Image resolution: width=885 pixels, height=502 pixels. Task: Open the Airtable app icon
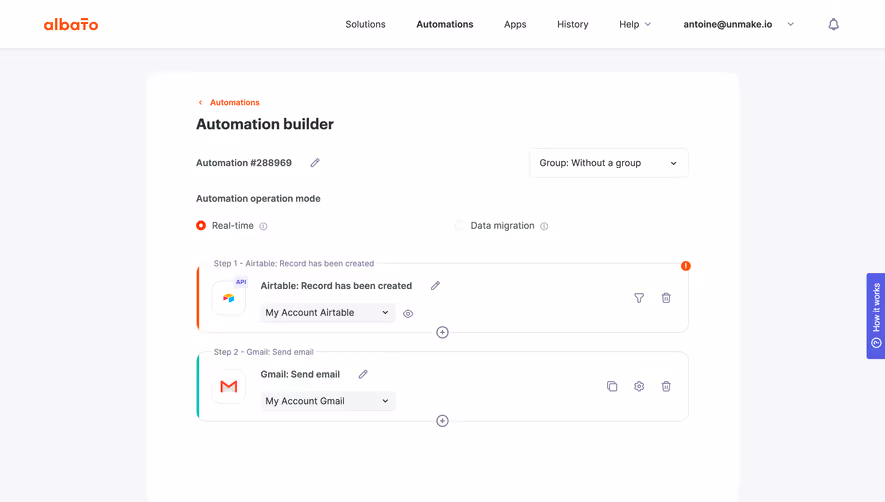(x=229, y=298)
